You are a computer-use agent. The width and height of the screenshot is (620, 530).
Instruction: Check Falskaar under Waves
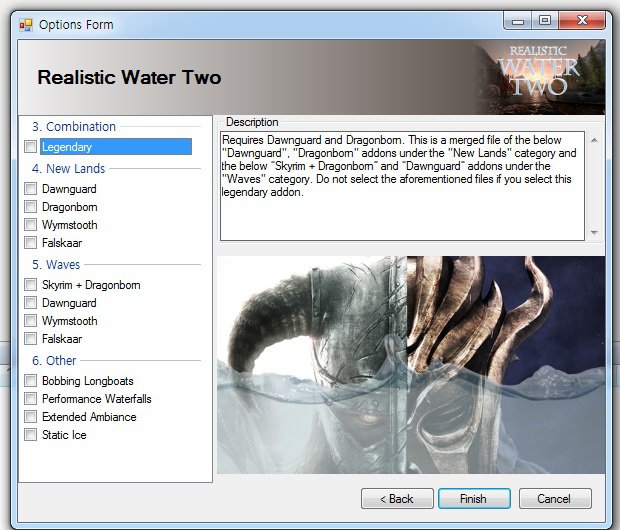point(31,339)
